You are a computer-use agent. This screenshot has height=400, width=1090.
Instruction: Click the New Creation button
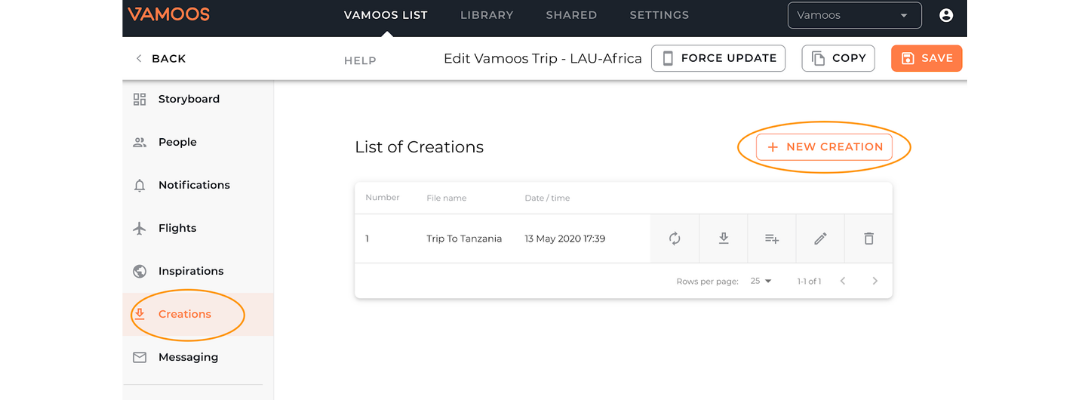824,147
